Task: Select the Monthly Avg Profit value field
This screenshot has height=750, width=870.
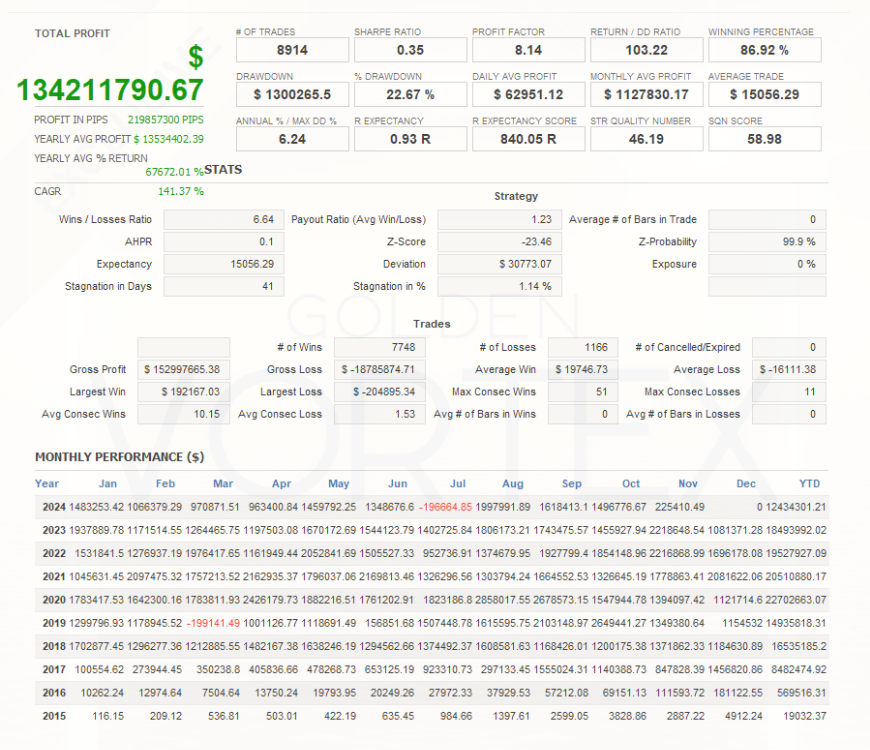Action: coord(646,95)
